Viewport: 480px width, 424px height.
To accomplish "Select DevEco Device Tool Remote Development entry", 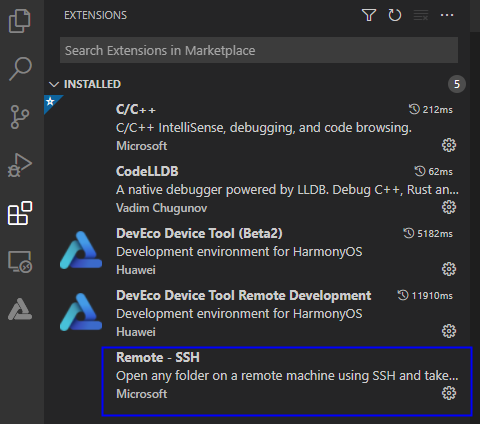I will (x=257, y=313).
